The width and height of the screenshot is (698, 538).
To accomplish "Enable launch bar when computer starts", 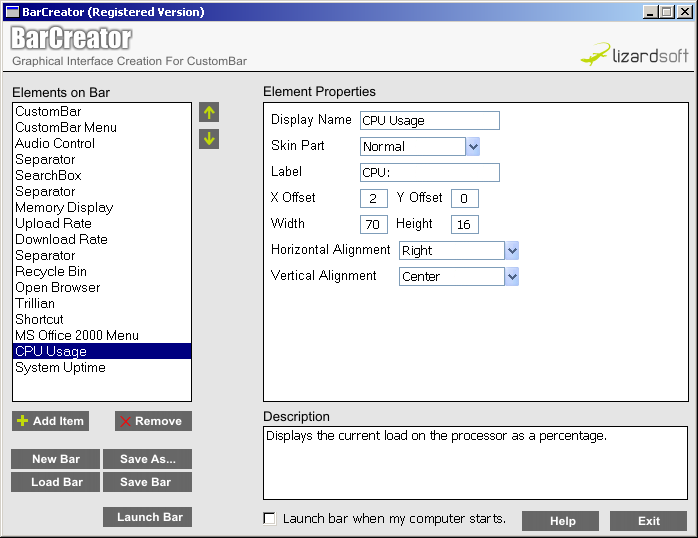I will 269,518.
